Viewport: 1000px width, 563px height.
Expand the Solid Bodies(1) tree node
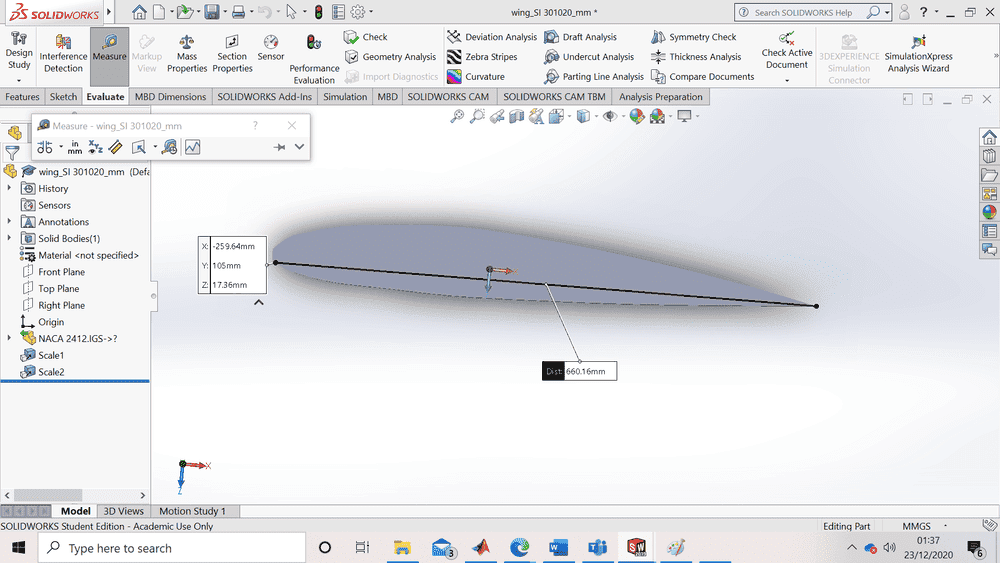pos(10,238)
